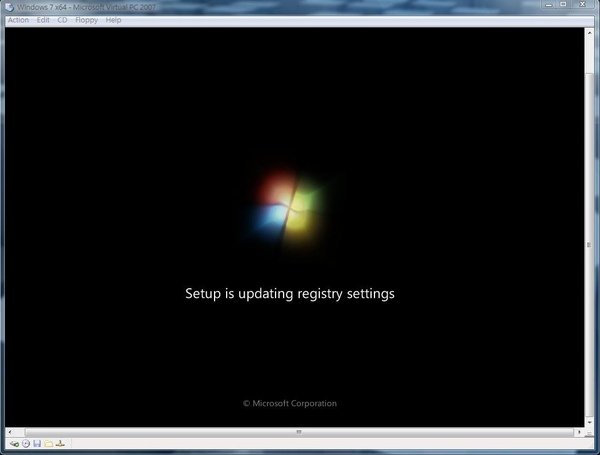Click the '© Microsoft Corporation' text
Screen dimensions: 600x455
click(x=290, y=403)
